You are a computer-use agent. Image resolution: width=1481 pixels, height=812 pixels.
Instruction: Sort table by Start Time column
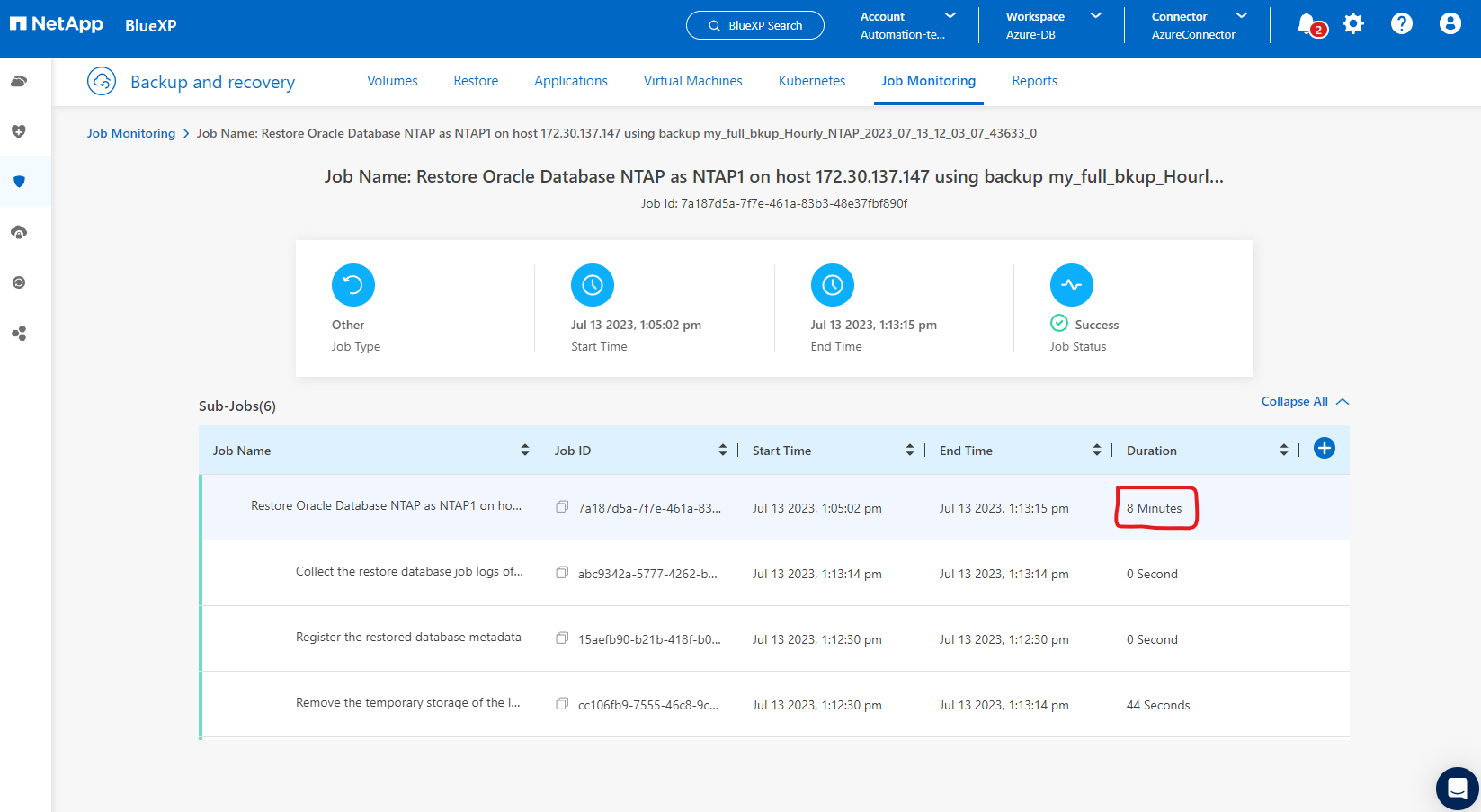tap(909, 451)
